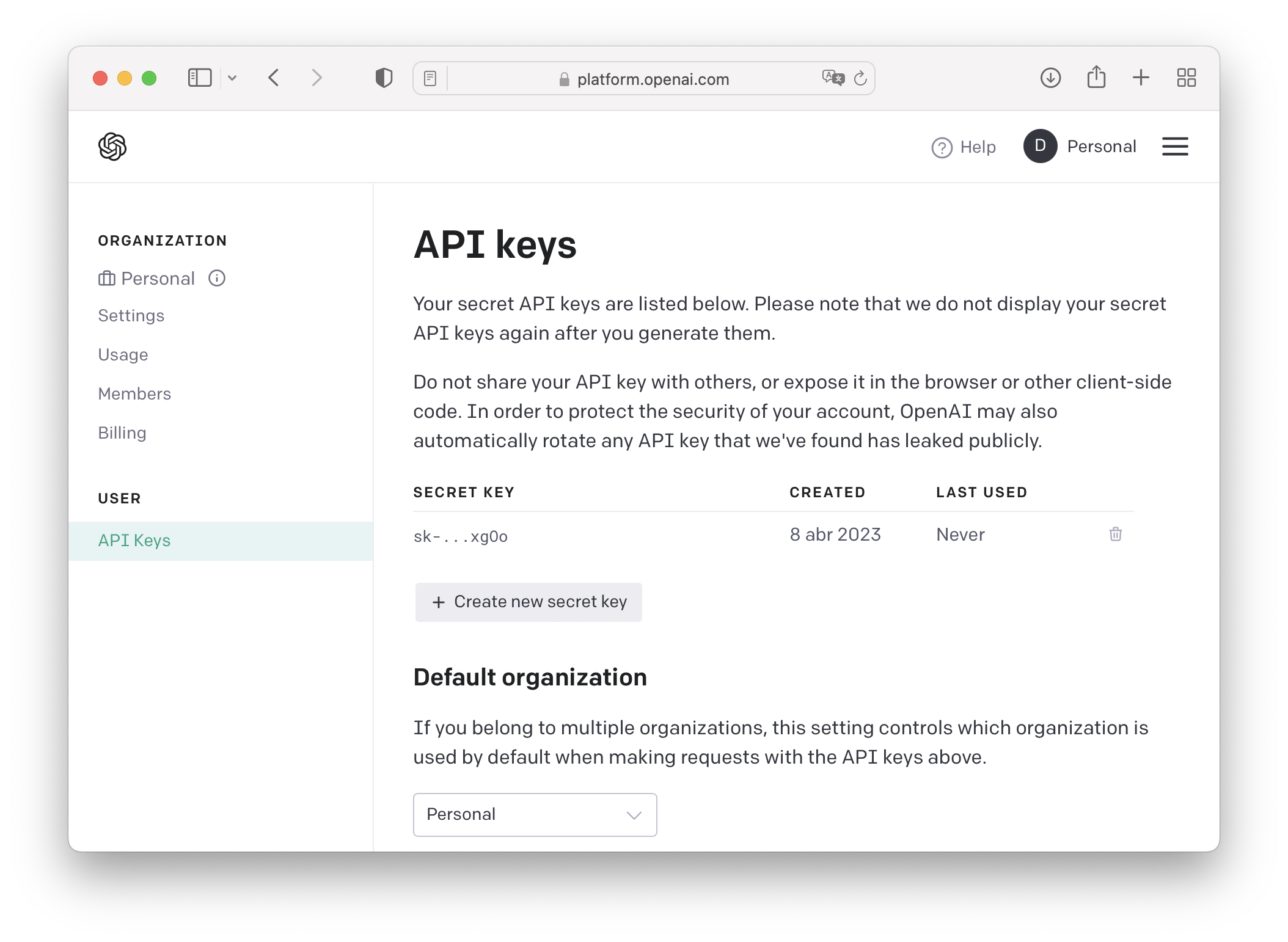Screen dimensions: 1288x942
Task: Expand the Default organization Personal dropdown
Action: [x=535, y=814]
